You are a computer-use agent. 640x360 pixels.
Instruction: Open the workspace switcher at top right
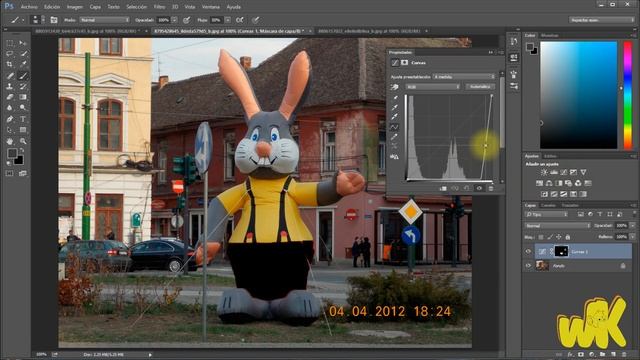[602, 20]
